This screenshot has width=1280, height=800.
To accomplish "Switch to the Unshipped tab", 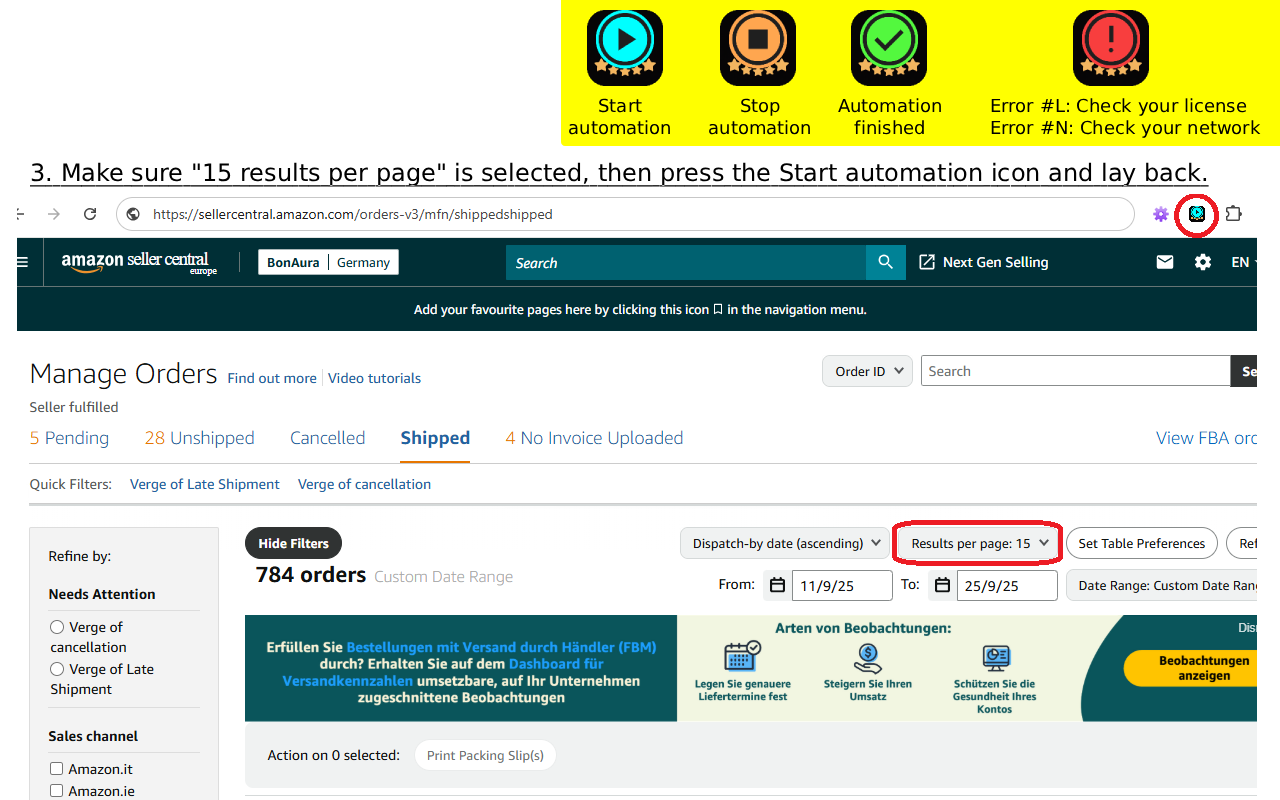I will coord(199,438).
